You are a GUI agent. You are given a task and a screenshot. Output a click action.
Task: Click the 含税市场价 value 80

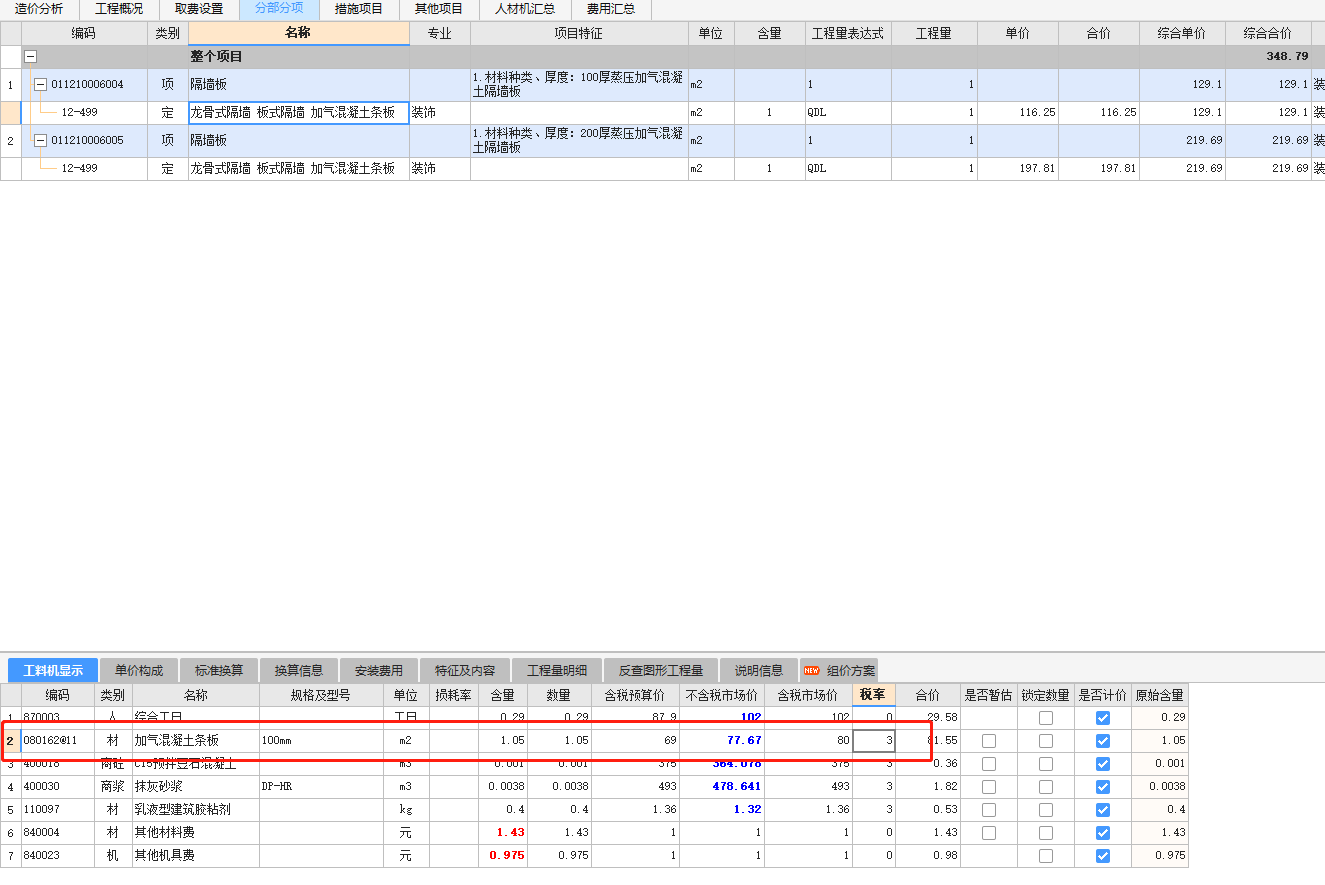click(x=809, y=741)
